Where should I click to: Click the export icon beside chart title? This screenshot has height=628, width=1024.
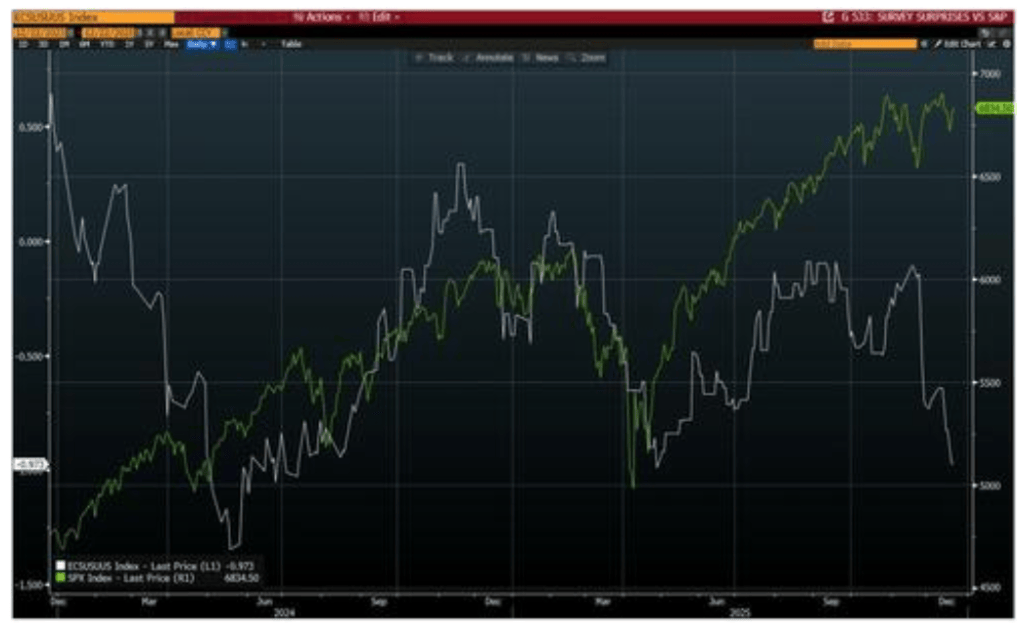click(827, 17)
